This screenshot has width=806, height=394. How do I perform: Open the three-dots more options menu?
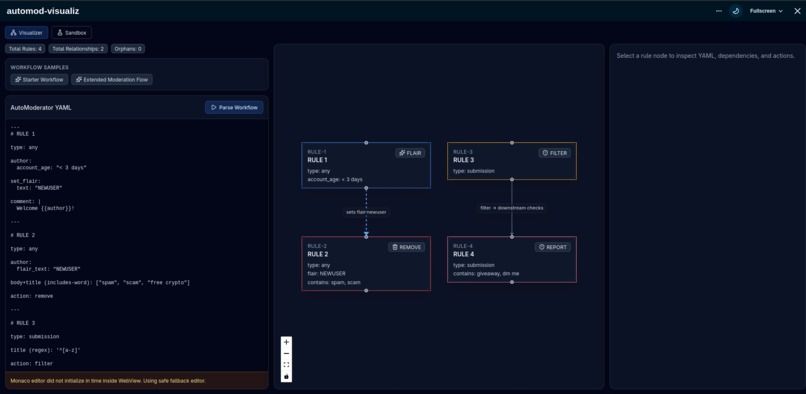(719, 11)
